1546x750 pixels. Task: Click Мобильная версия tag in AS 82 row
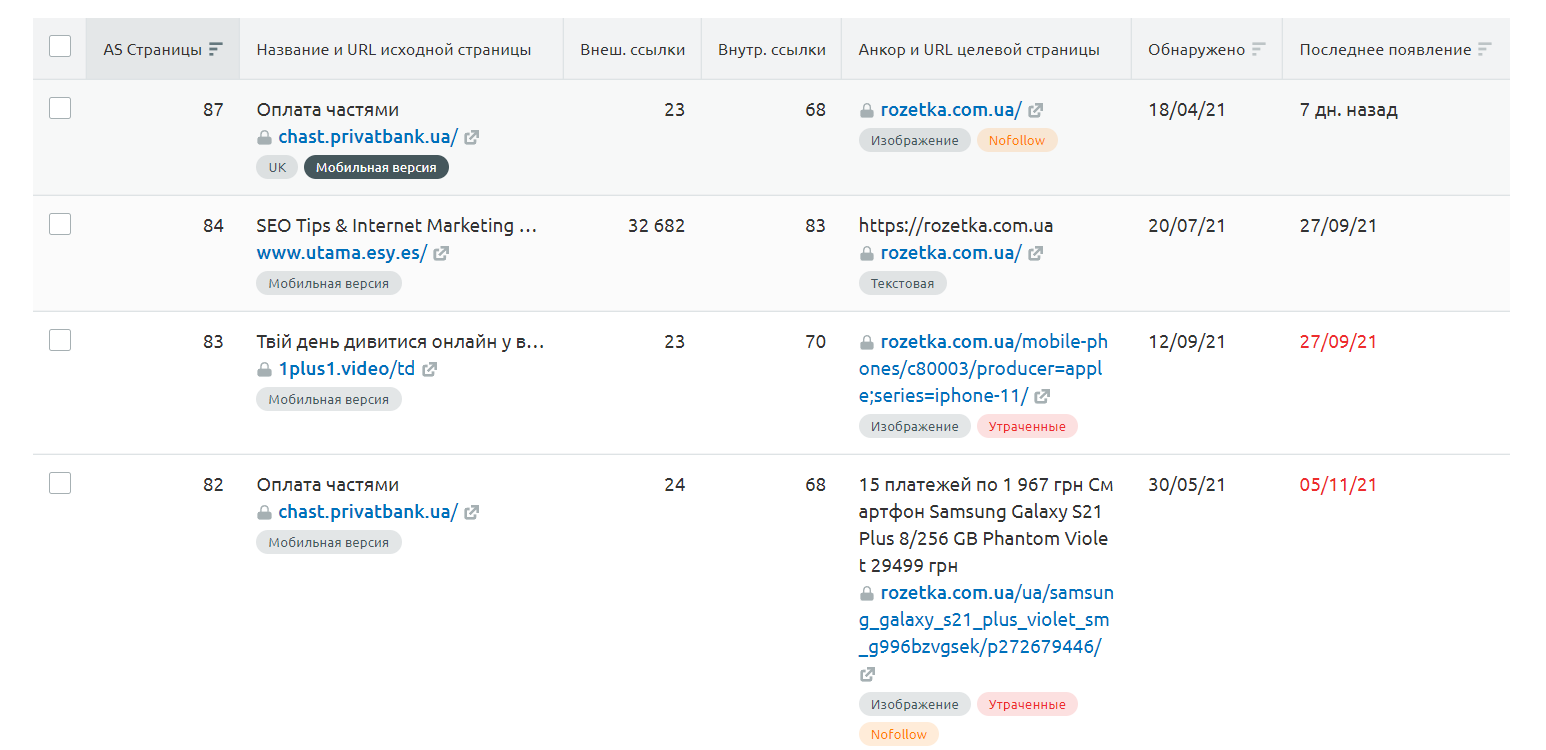click(329, 542)
